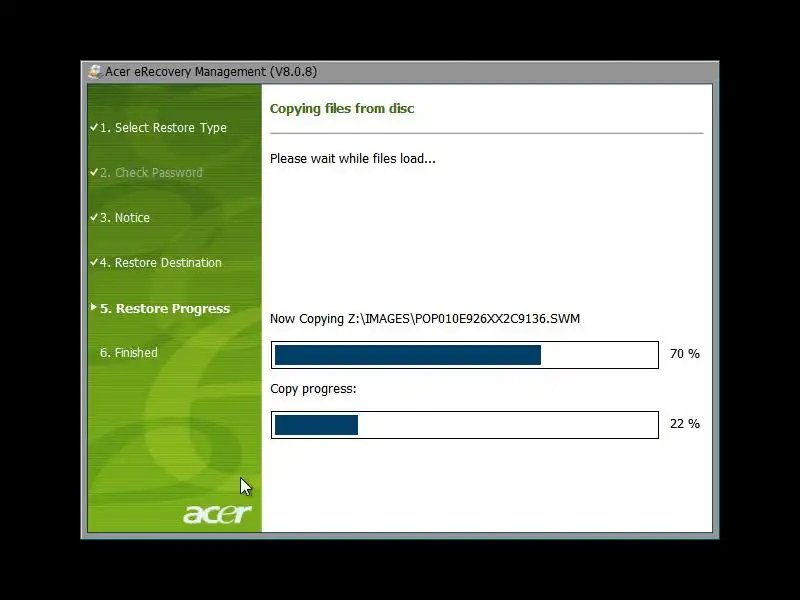Select step 5 Restore Progress
This screenshot has width=800, height=600.
(x=165, y=308)
